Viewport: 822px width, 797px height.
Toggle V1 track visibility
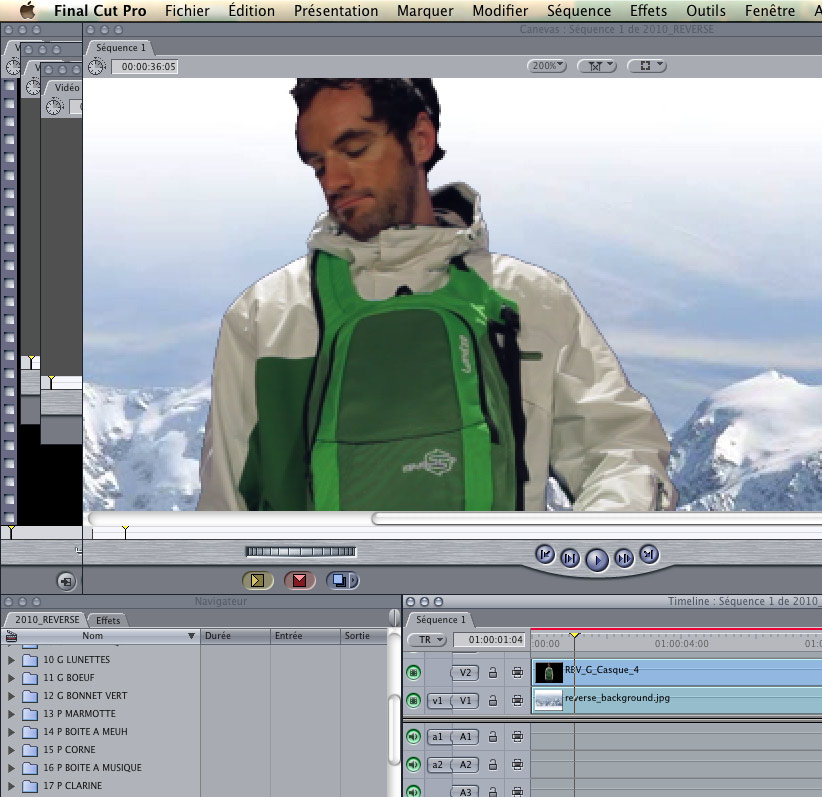414,701
